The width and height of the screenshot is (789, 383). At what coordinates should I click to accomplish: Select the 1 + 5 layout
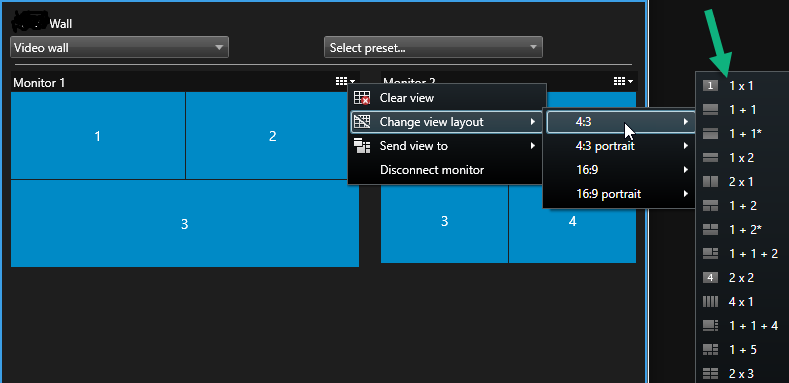[743, 349]
